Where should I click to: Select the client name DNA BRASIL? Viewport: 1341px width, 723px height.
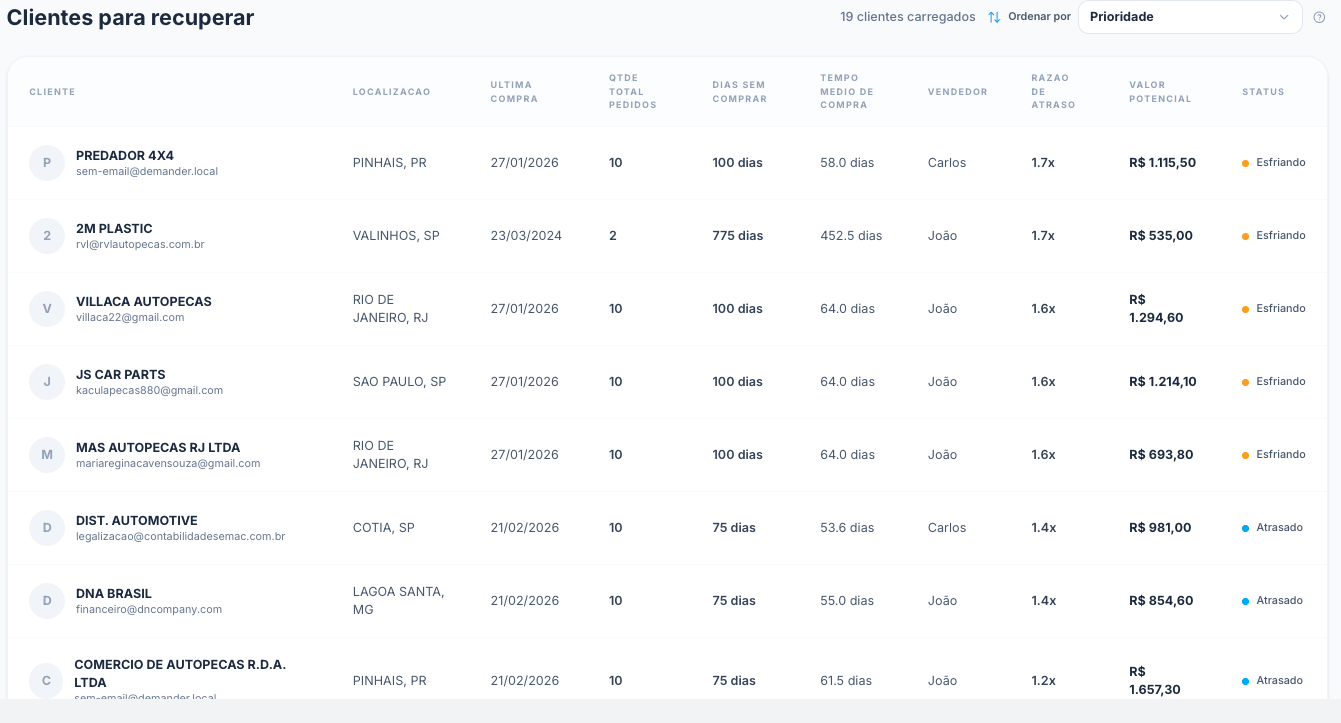point(114,594)
